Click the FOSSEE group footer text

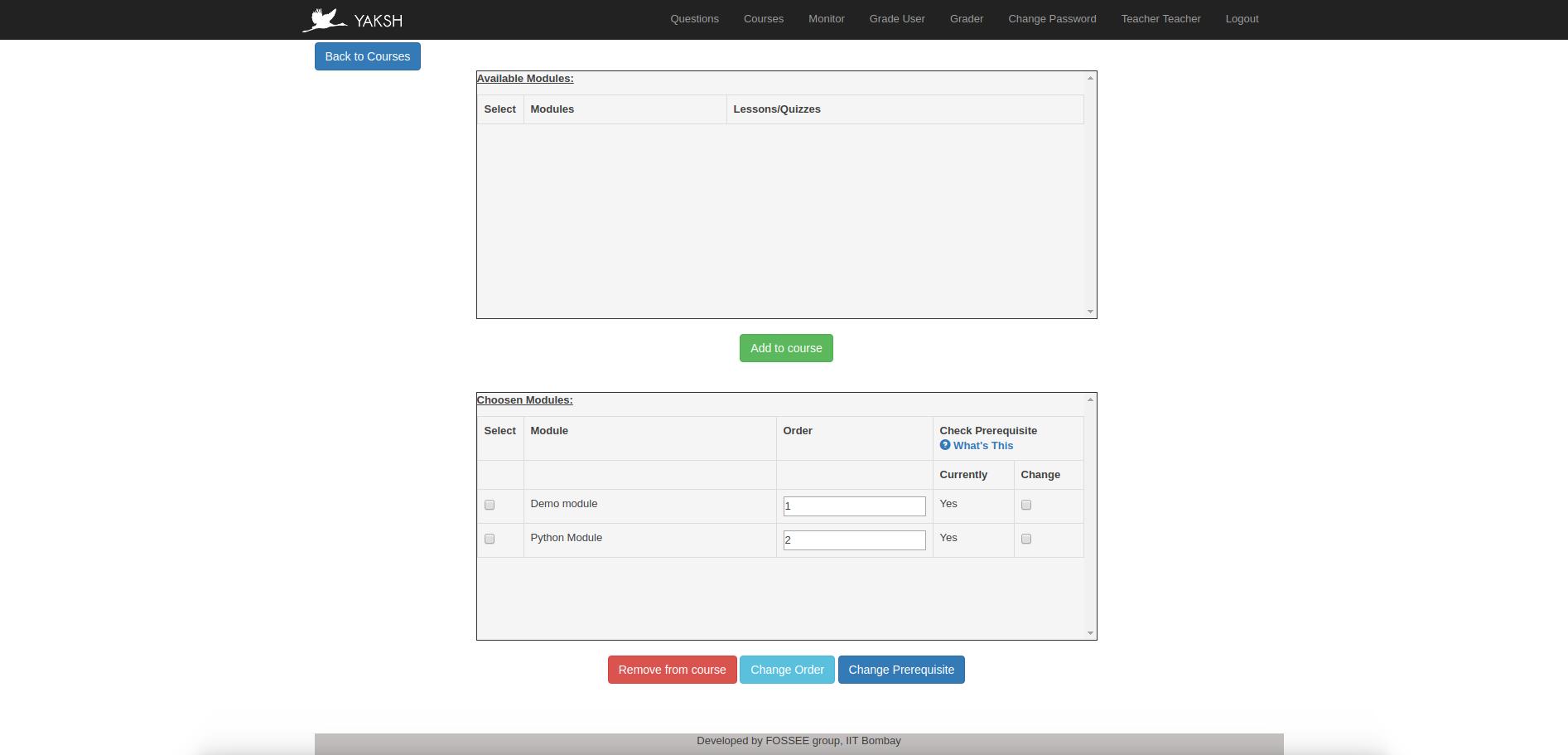coord(798,741)
